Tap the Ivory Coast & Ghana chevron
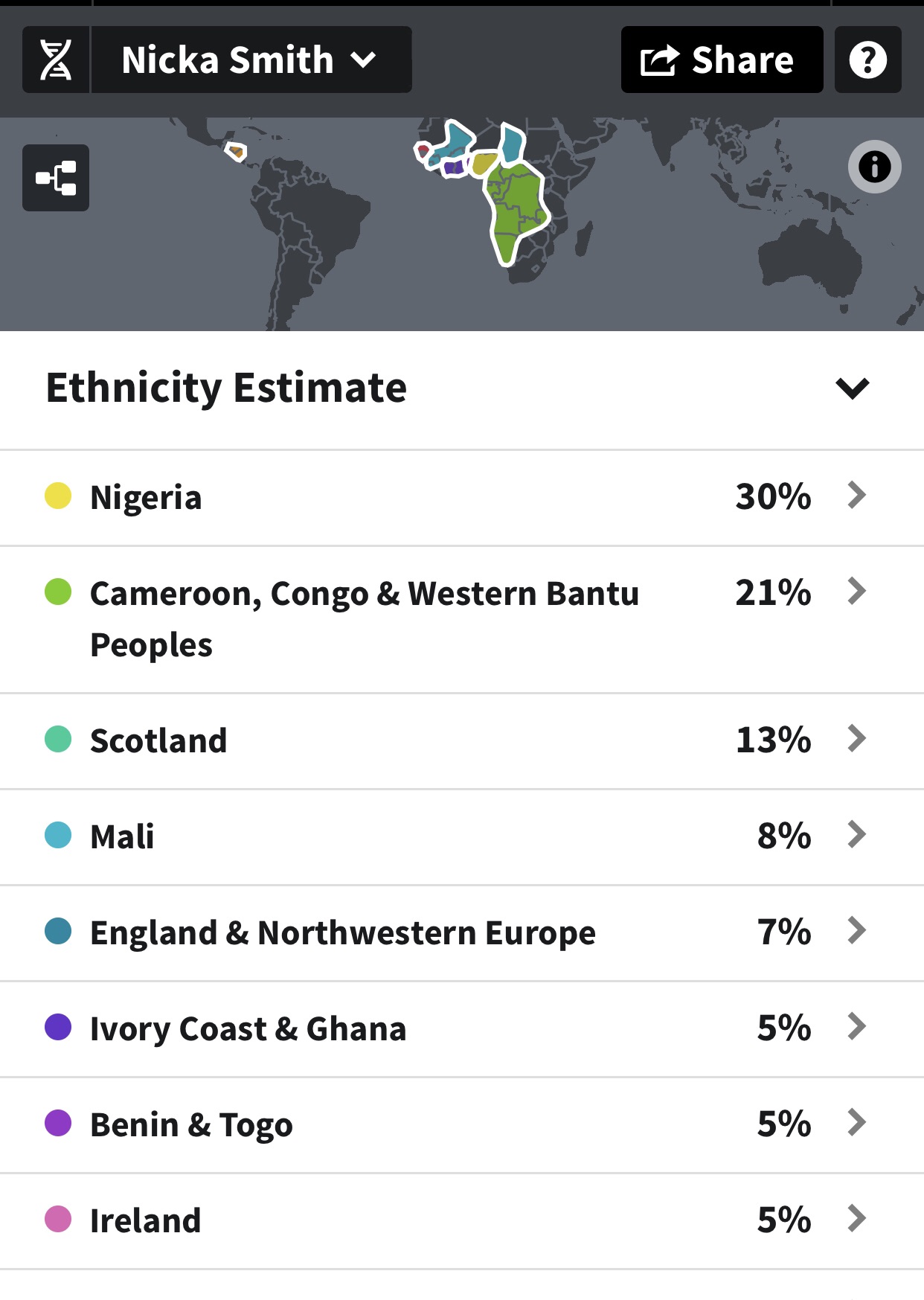 tap(857, 1027)
